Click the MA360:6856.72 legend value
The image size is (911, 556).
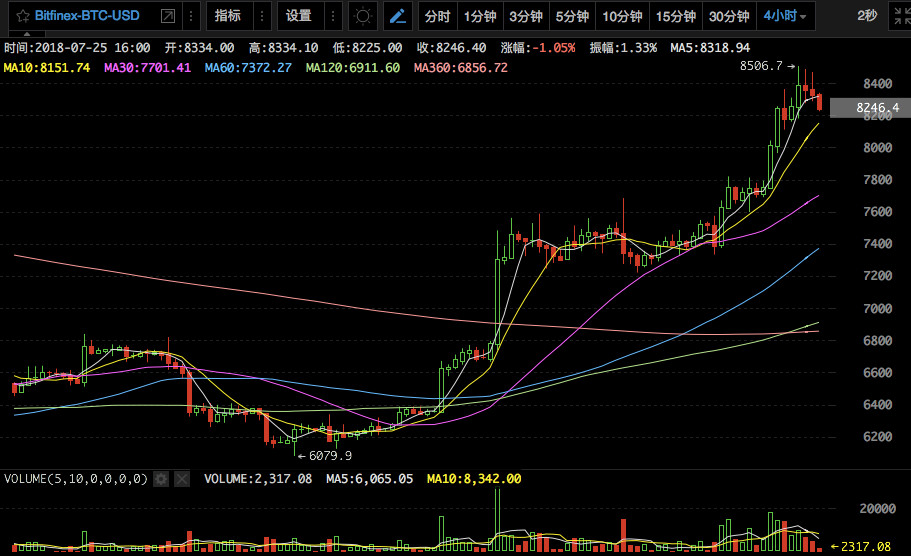pyautogui.click(x=461, y=67)
